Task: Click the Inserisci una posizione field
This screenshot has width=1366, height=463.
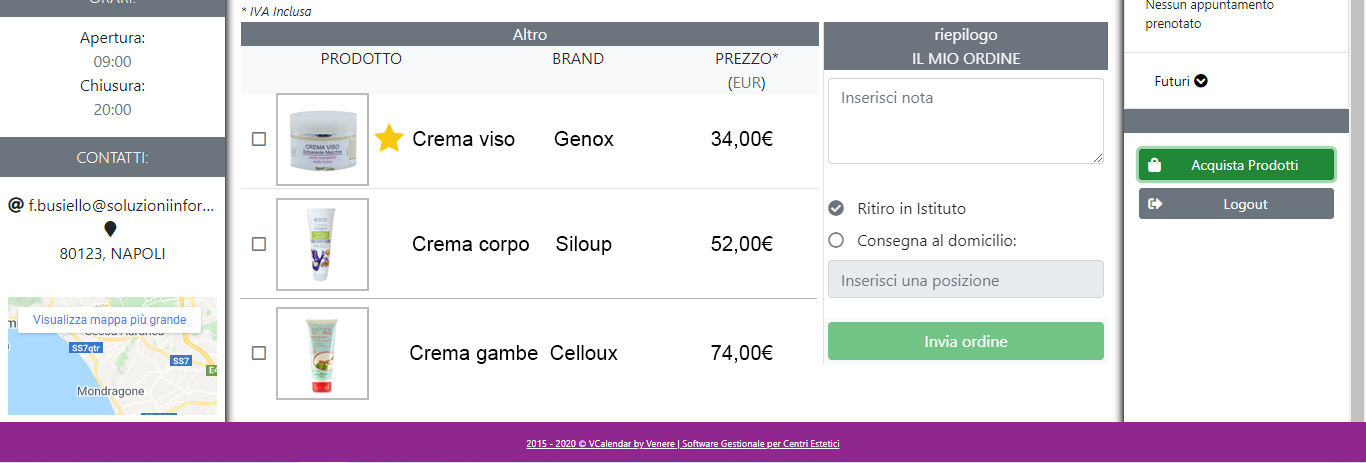Action: [x=966, y=279]
